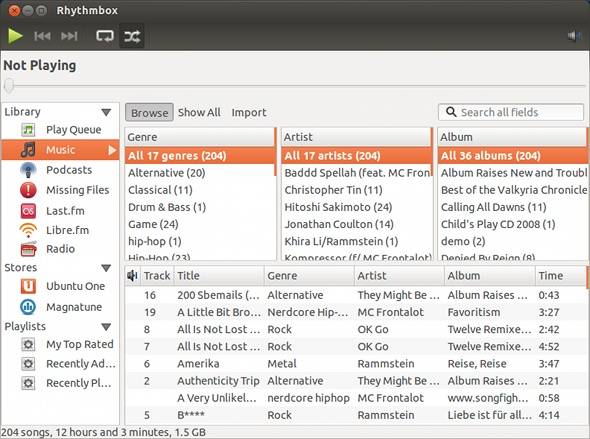Select All Is Not Lost 2:42 row
Screen dimensions: 590x439
pos(356,330)
